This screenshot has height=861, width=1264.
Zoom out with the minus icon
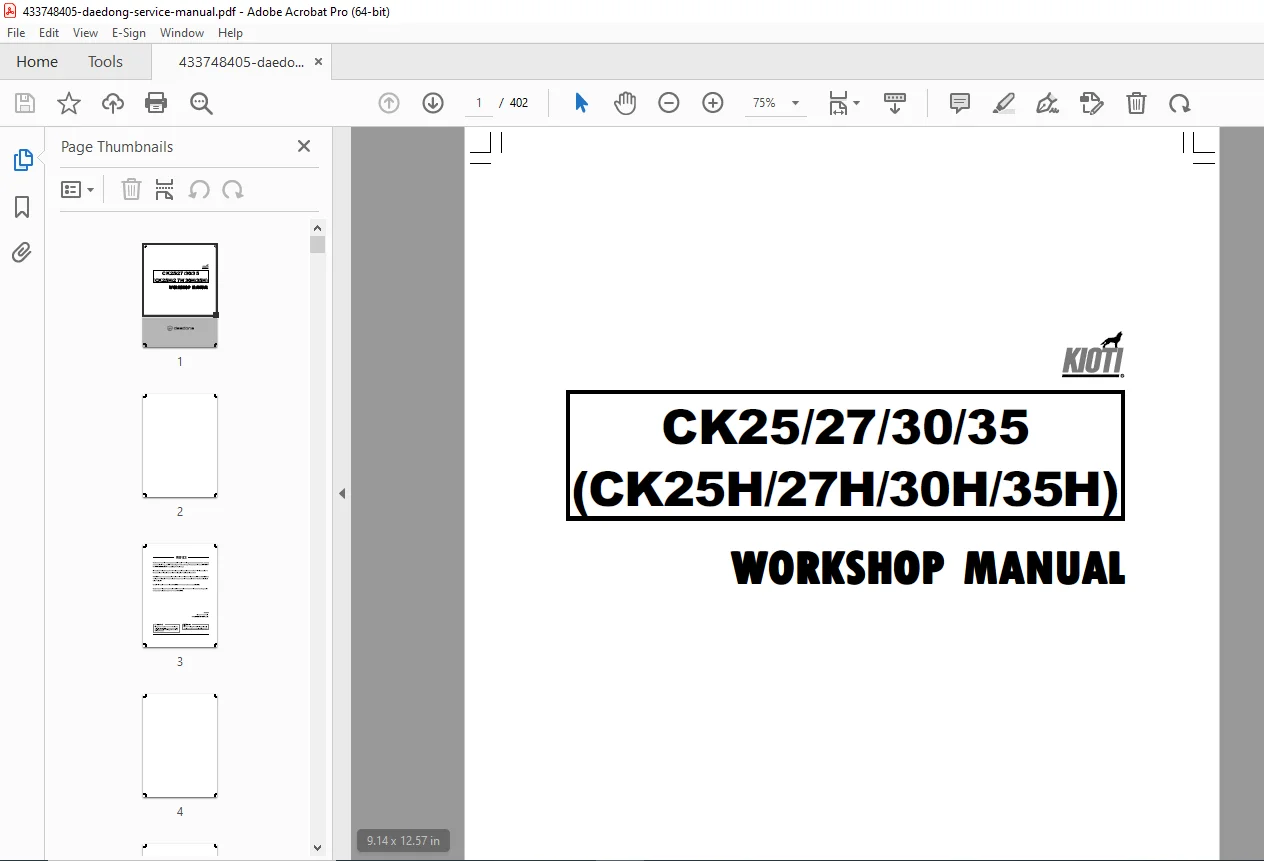click(x=669, y=103)
